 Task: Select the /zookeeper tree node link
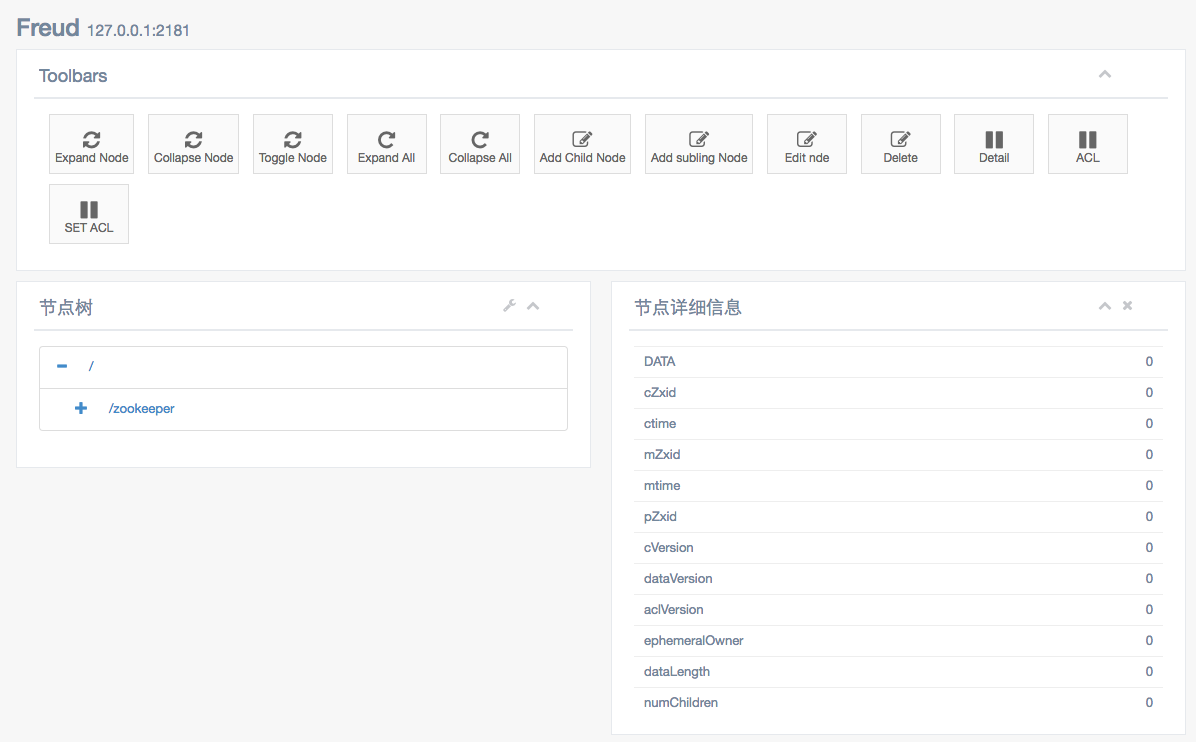coord(141,409)
